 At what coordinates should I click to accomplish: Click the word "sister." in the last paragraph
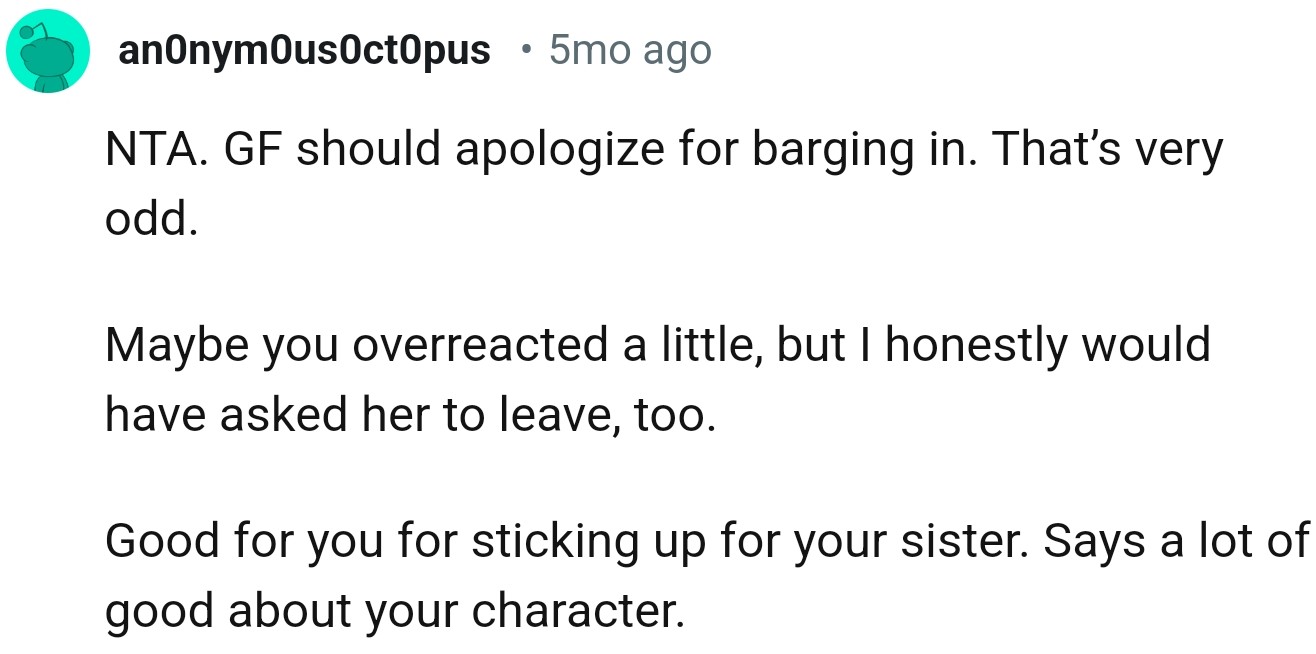(x=967, y=541)
